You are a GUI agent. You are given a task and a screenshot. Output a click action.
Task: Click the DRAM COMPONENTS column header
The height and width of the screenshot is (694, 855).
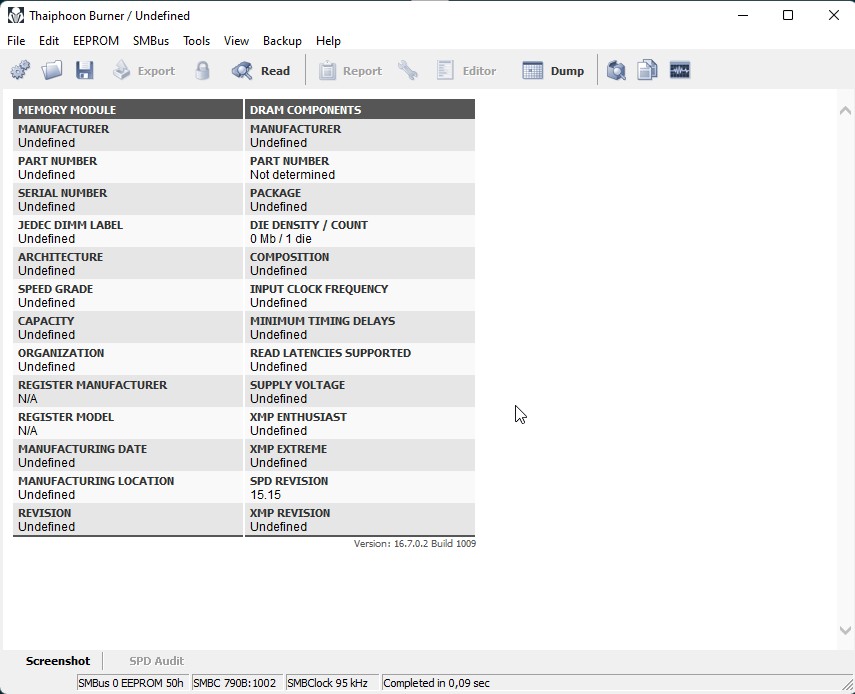pyautogui.click(x=360, y=110)
